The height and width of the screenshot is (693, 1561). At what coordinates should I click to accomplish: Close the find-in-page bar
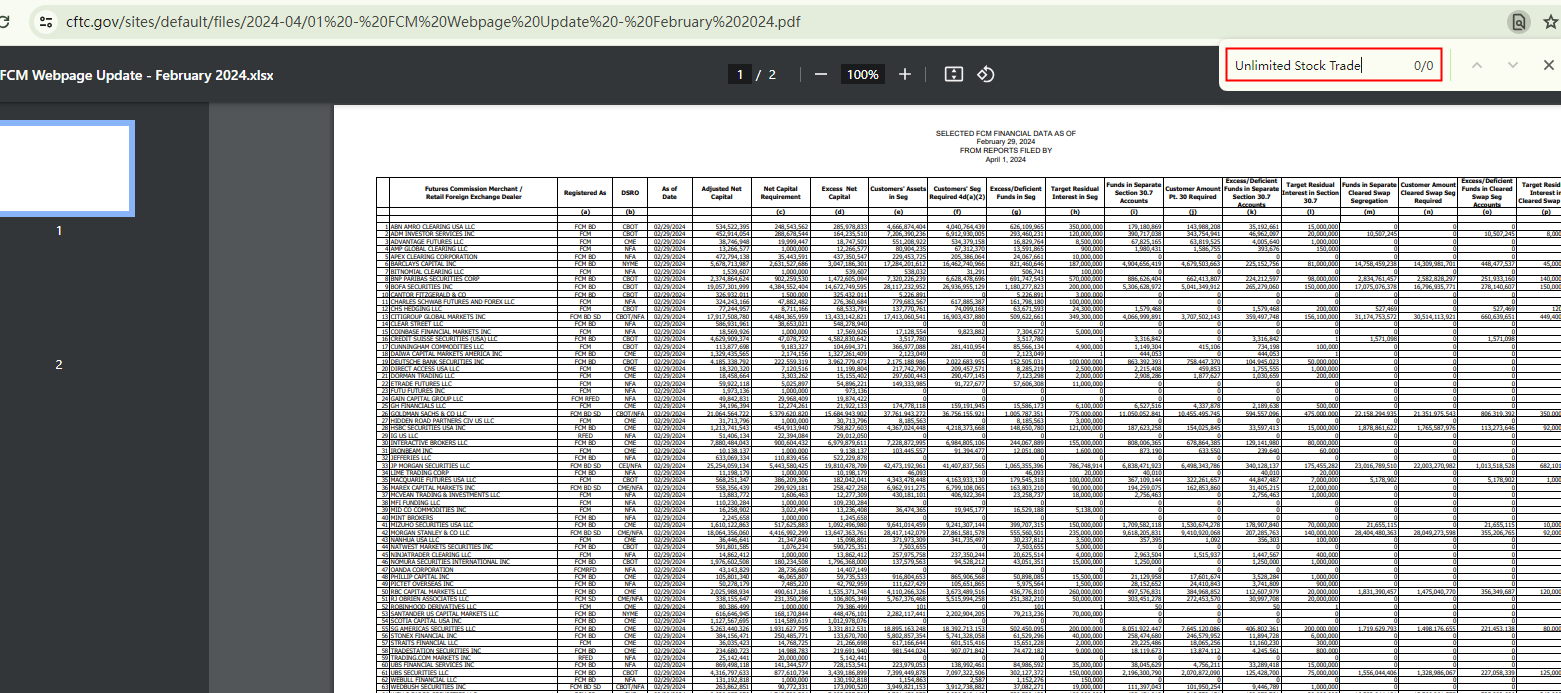(1548, 66)
